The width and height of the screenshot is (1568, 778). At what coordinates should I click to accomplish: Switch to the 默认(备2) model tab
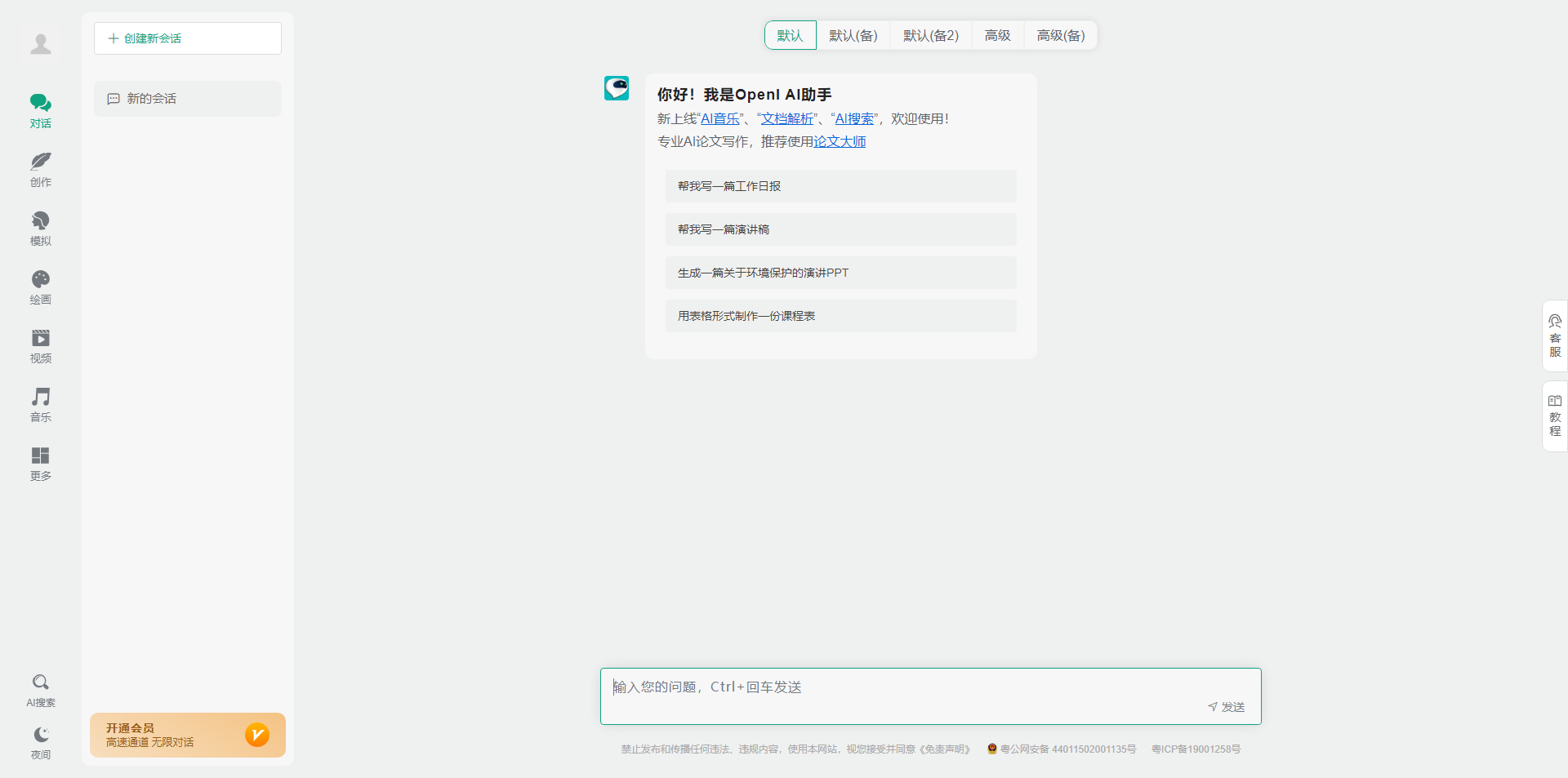tap(931, 35)
